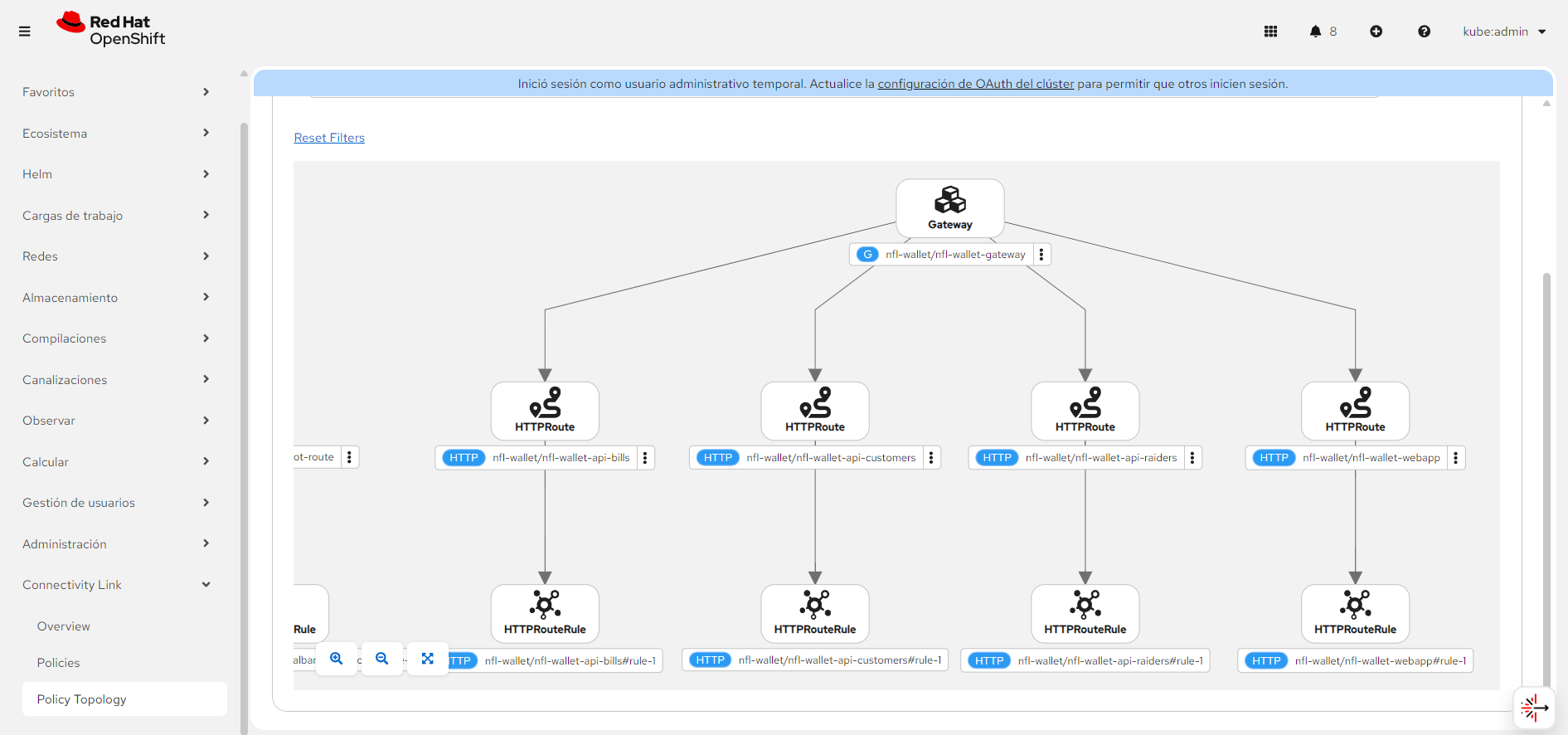
Task: Open kebab menu for nfl-wallet-api-bills route
Action: click(x=645, y=458)
